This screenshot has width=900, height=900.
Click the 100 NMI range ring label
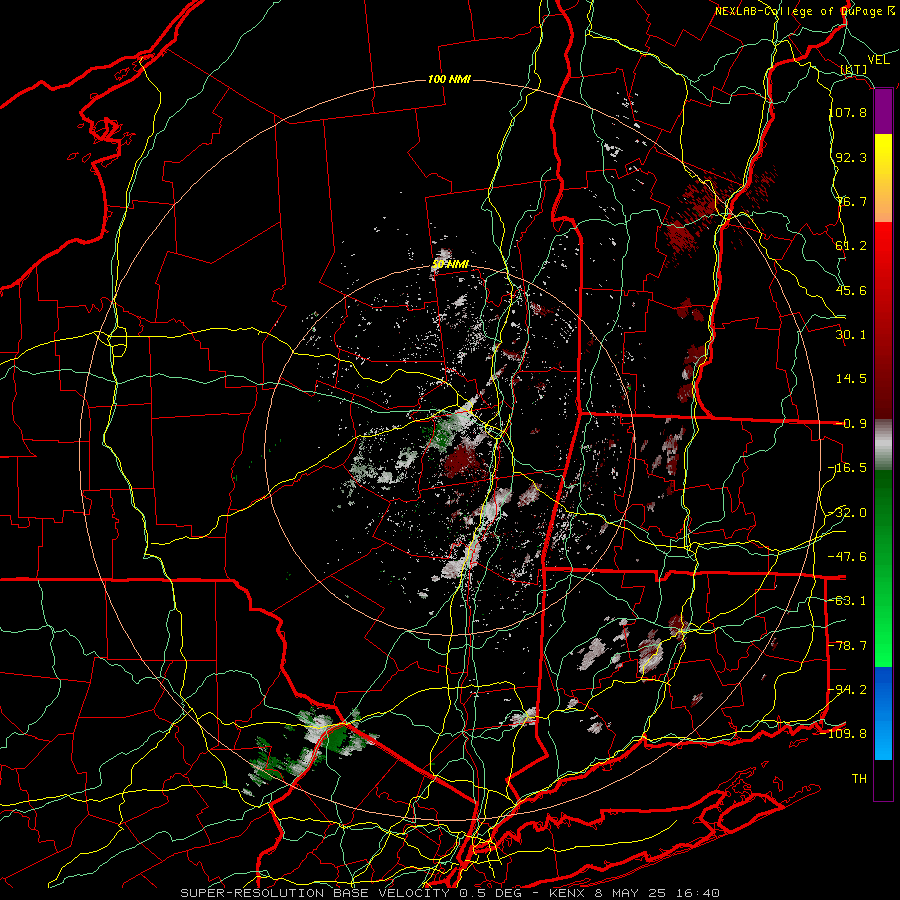coord(449,79)
